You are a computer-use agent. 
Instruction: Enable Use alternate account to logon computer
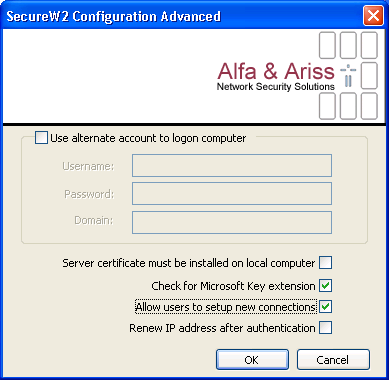click(41, 138)
